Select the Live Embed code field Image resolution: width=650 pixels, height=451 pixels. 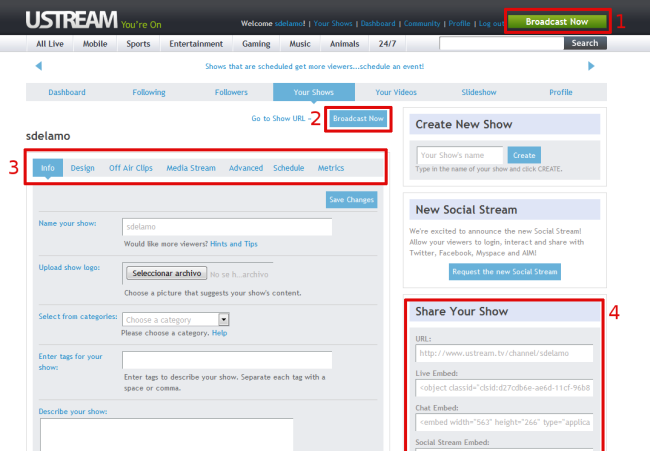coord(504,388)
